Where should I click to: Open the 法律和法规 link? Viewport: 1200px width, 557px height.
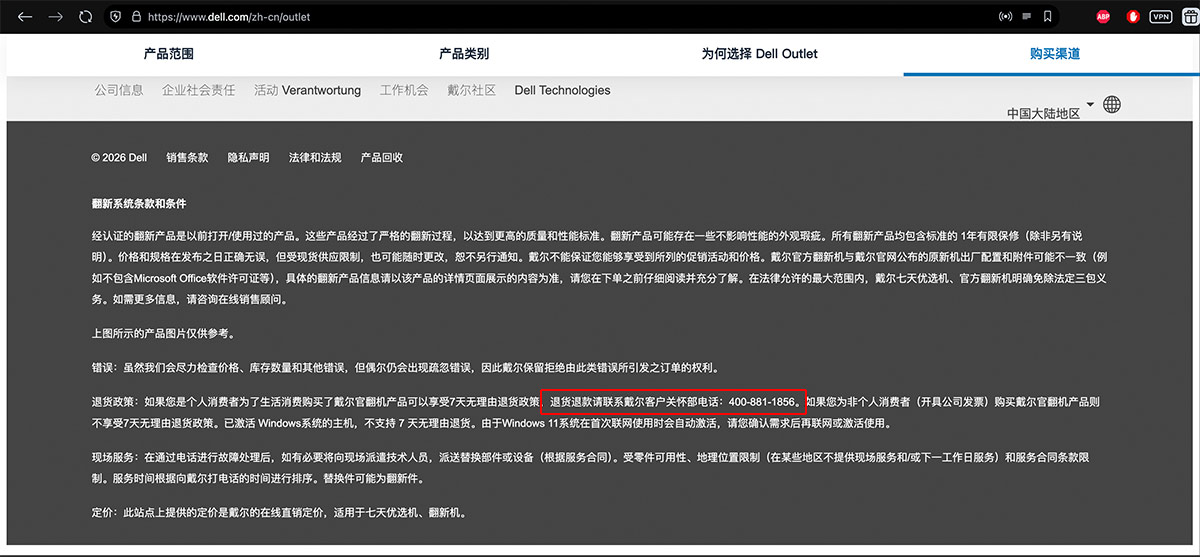(315, 157)
